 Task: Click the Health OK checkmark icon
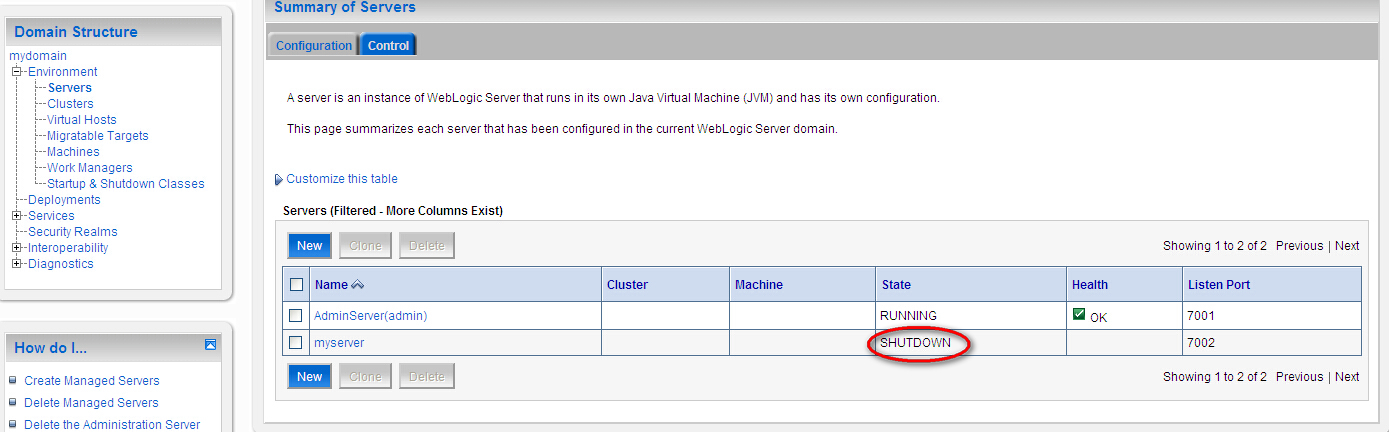click(x=1079, y=314)
